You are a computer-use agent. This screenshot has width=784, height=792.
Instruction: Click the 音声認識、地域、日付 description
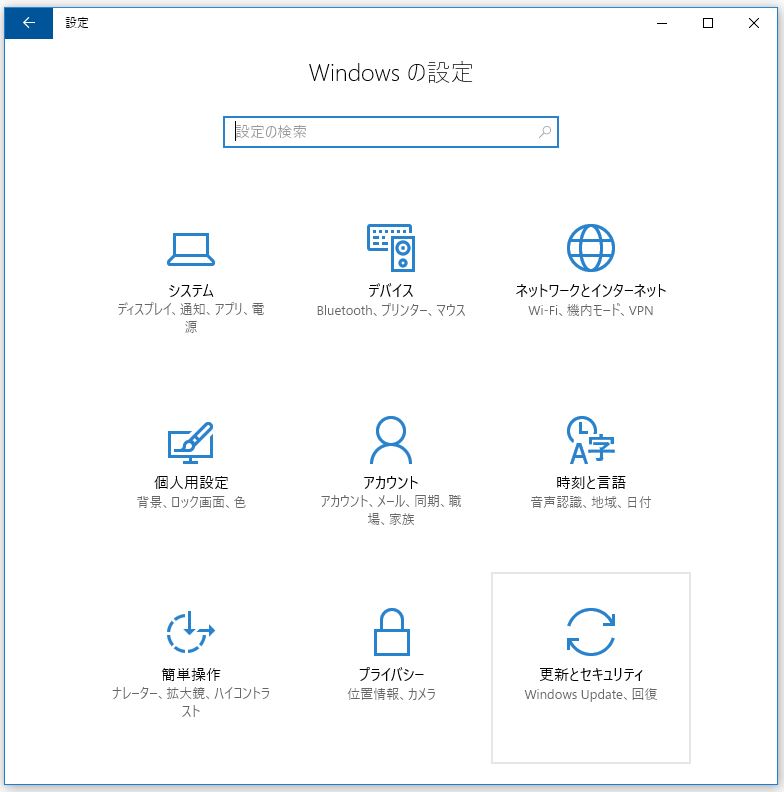(x=591, y=502)
